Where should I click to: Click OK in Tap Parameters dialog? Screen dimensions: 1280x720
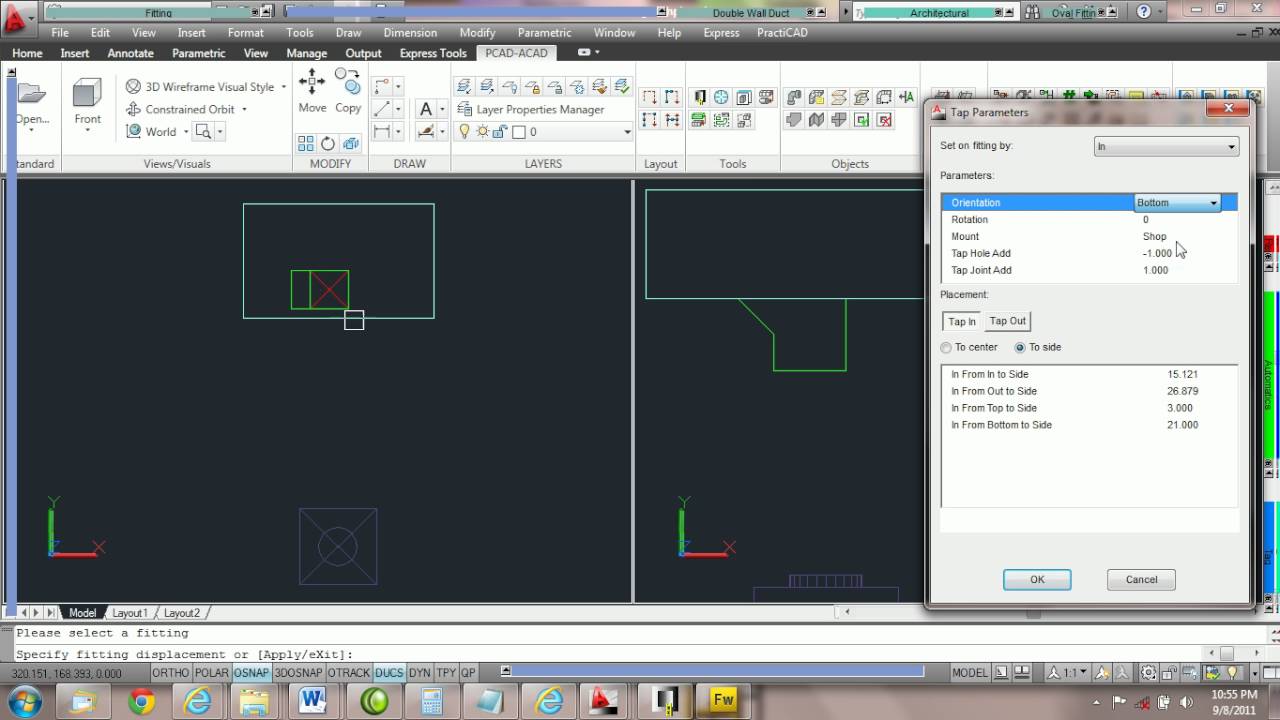[1037, 580]
